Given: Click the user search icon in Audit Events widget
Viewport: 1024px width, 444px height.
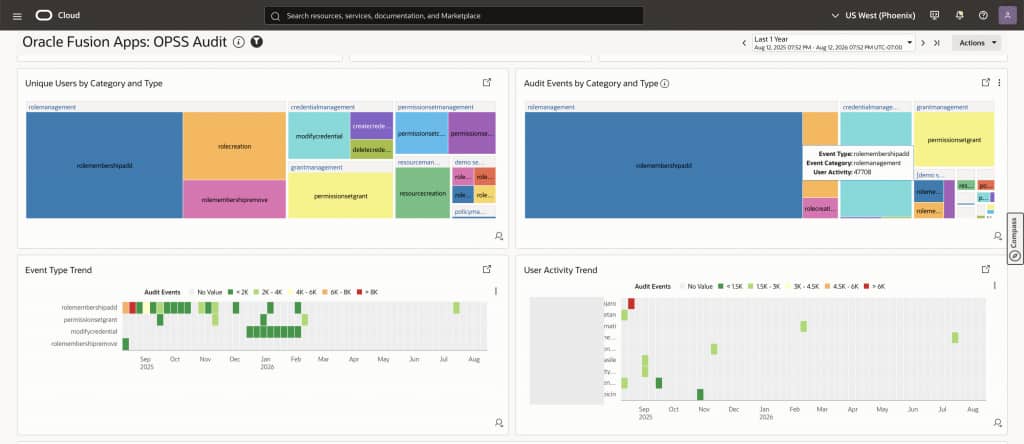Looking at the screenshot, I should [x=998, y=236].
